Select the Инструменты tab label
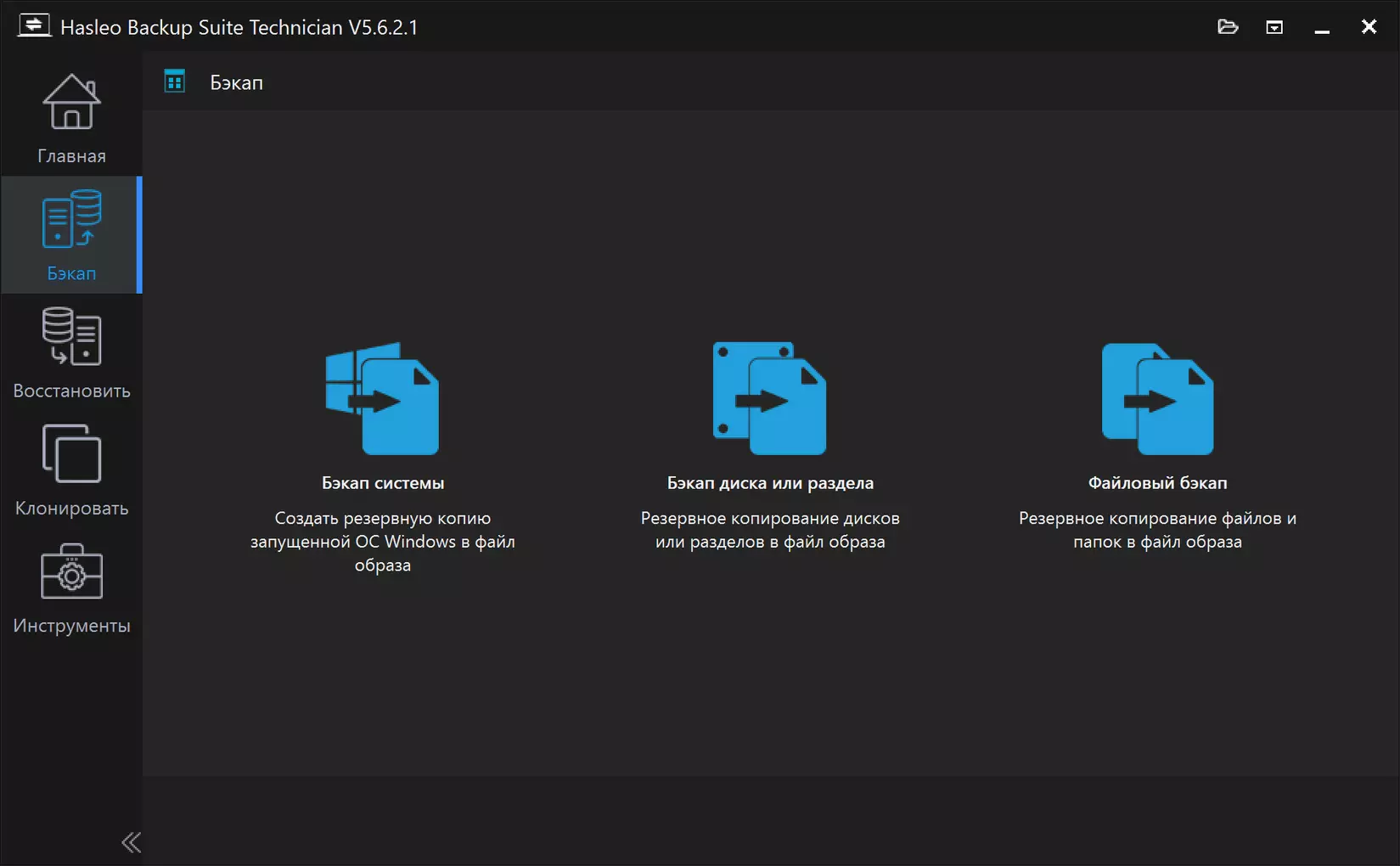 tap(71, 626)
